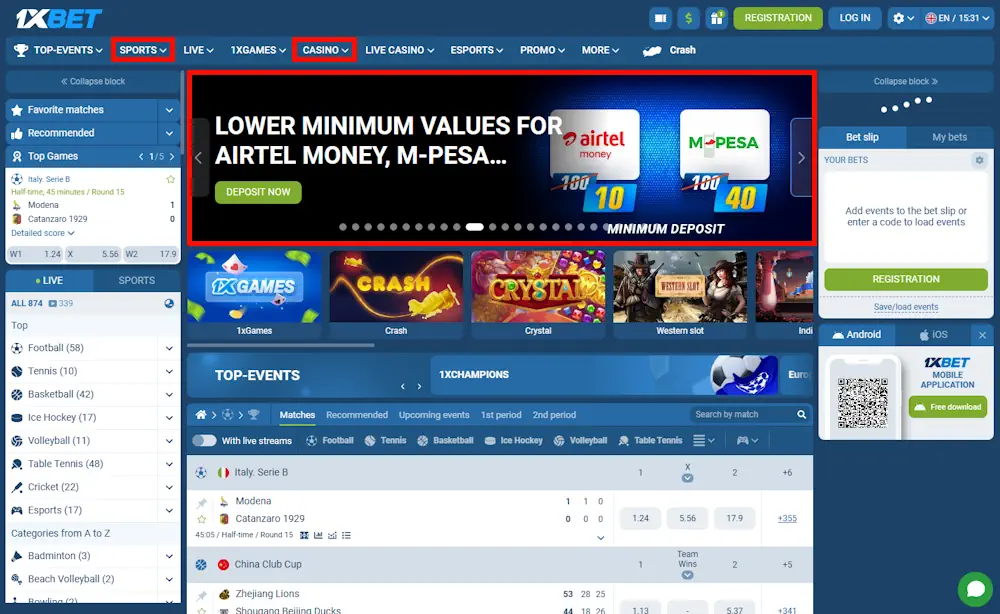Switch to the My bets tab
This screenshot has width=1000, height=614.
click(x=951, y=137)
